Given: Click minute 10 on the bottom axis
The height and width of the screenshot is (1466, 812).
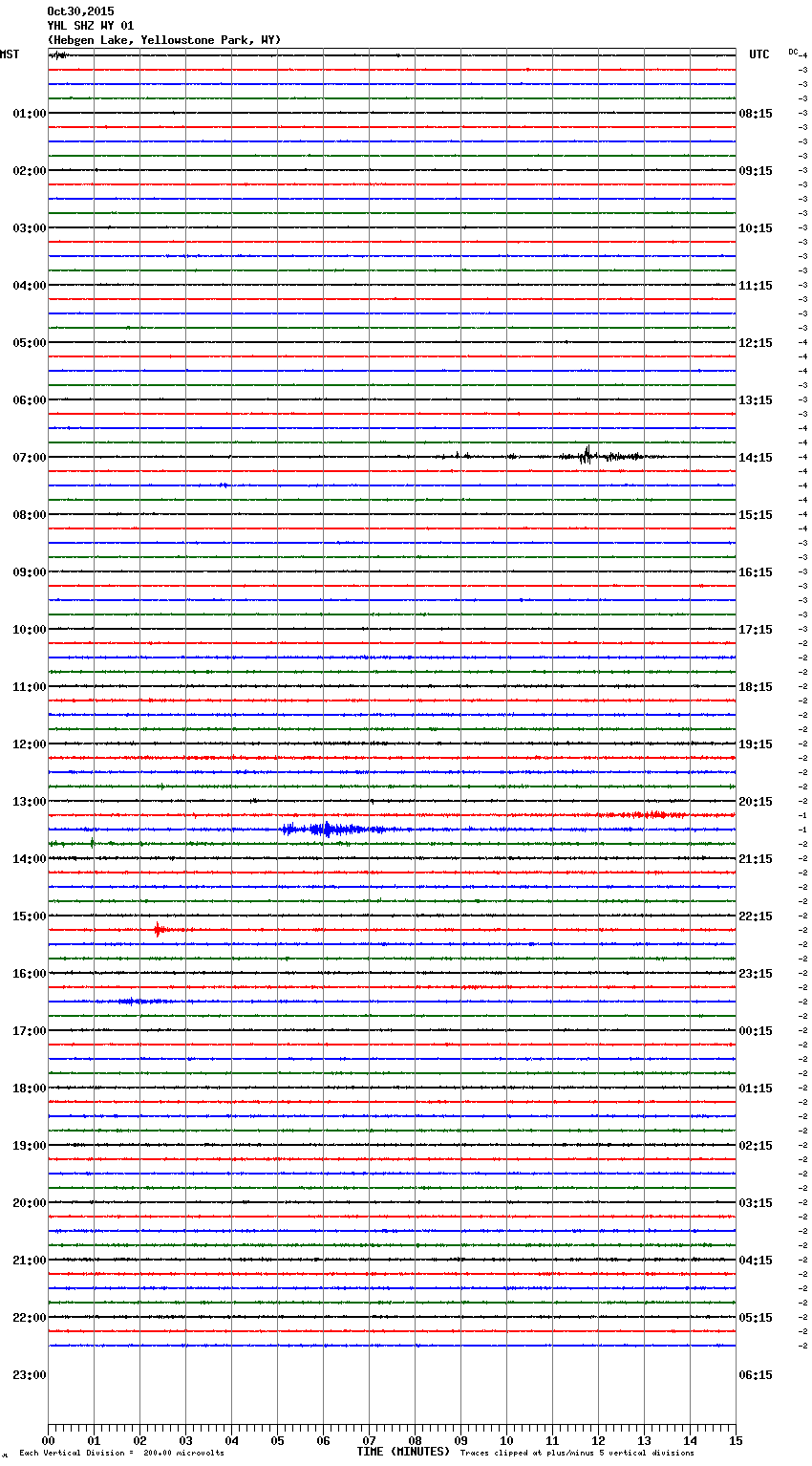Looking at the screenshot, I should [506, 1440].
